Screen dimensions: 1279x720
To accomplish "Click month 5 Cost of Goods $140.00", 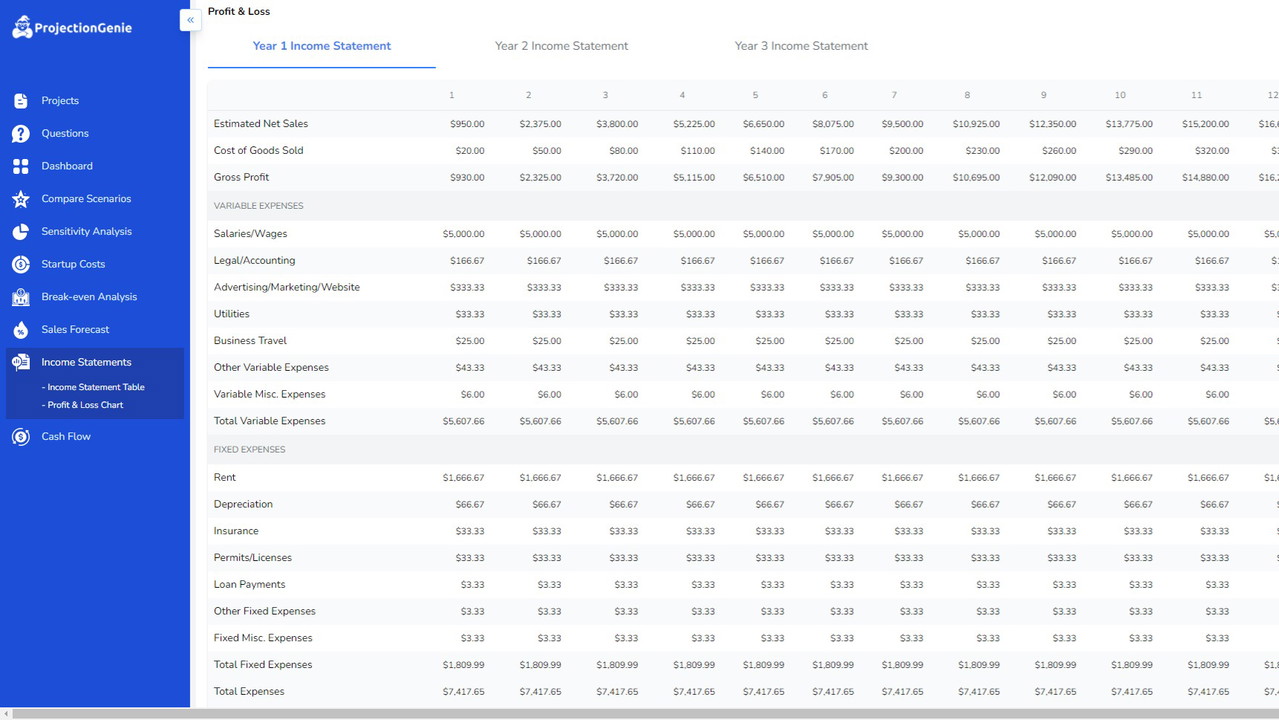I will pyautogui.click(x=768, y=151).
